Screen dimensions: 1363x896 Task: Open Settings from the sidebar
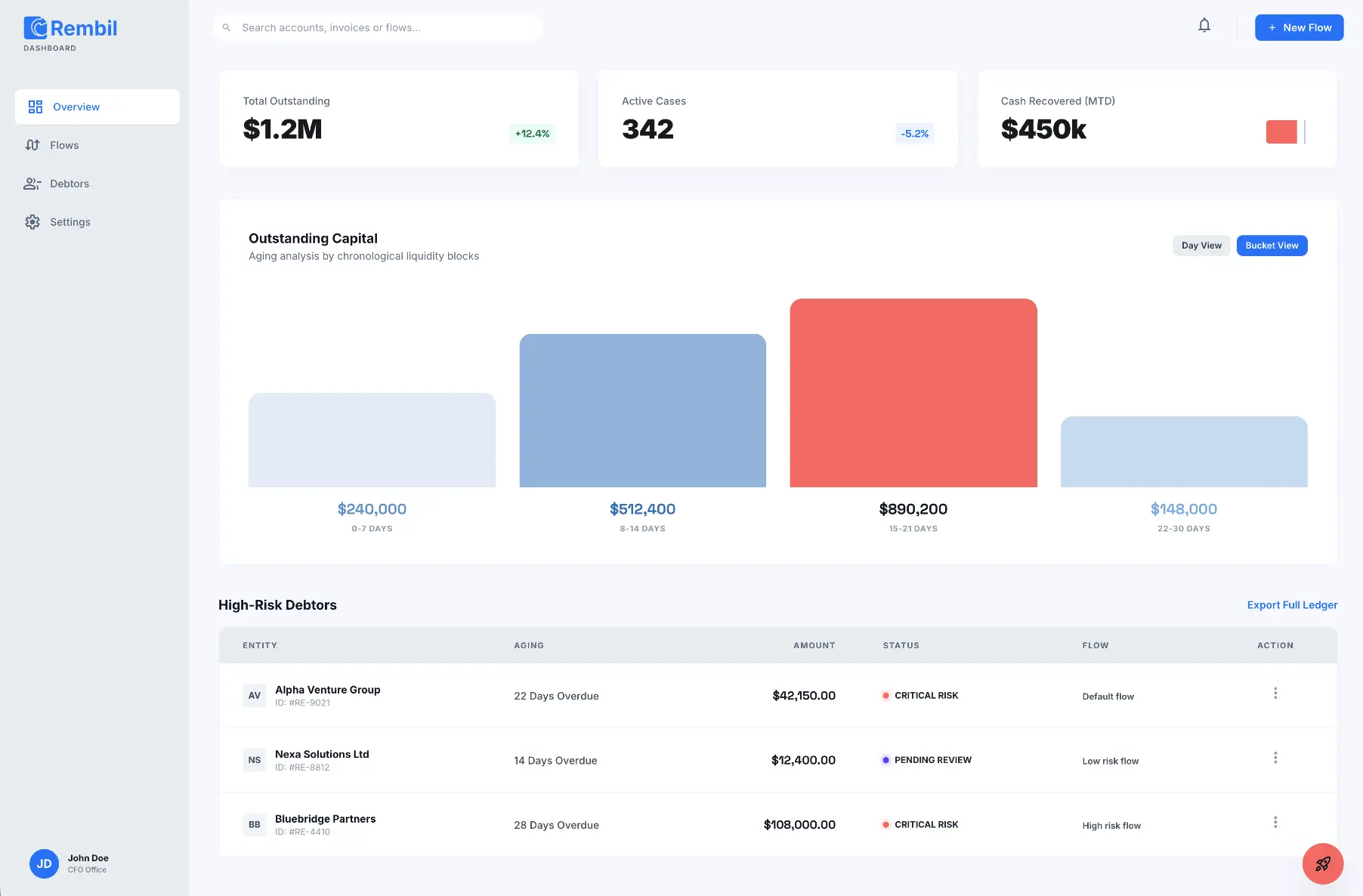tap(70, 222)
